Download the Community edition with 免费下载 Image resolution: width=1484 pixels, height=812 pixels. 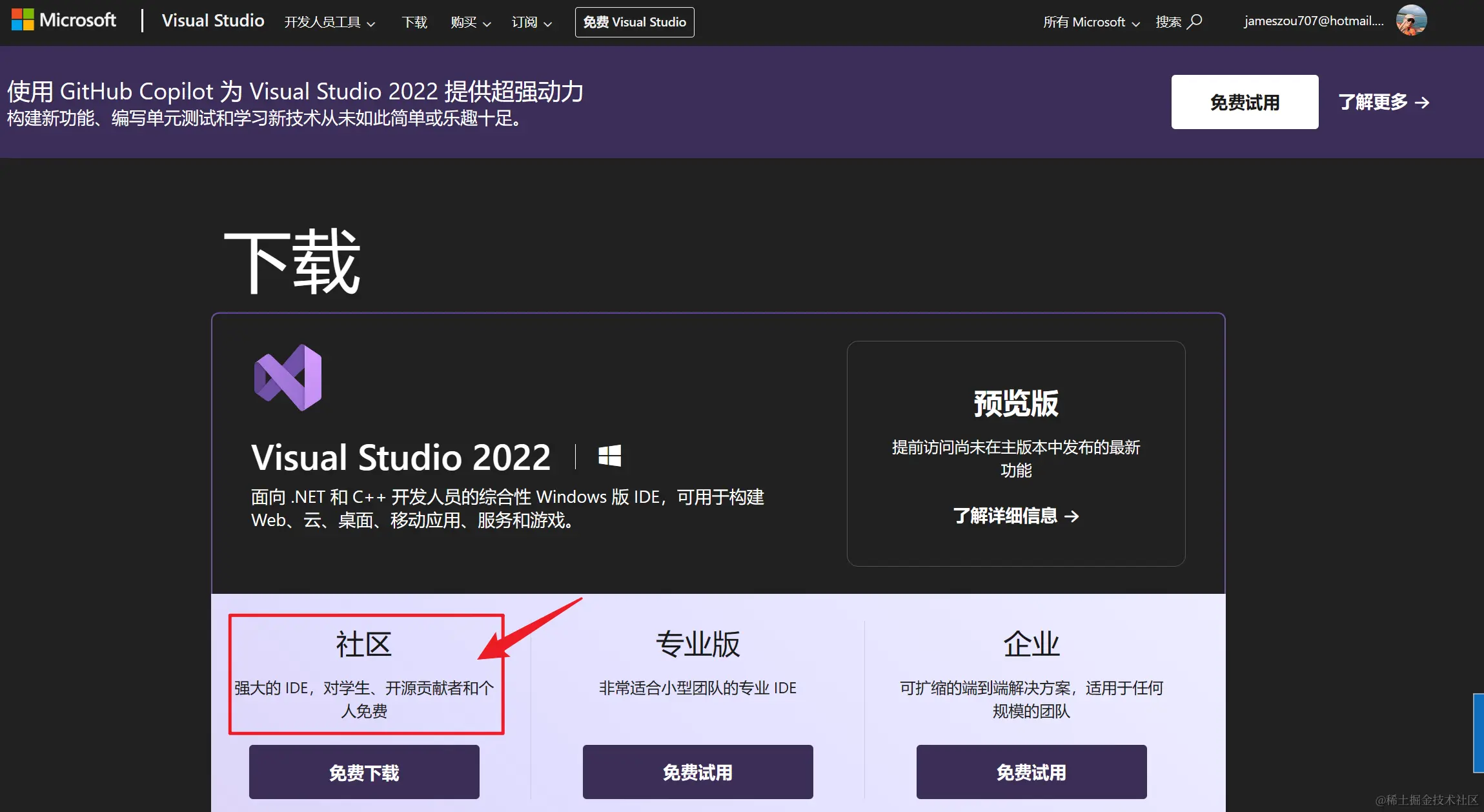tap(364, 772)
